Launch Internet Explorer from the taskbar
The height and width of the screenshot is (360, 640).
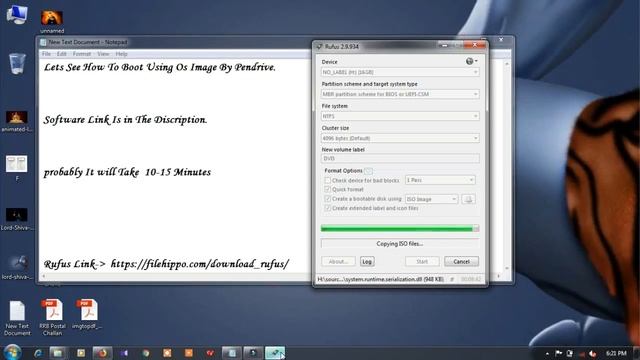(38, 353)
